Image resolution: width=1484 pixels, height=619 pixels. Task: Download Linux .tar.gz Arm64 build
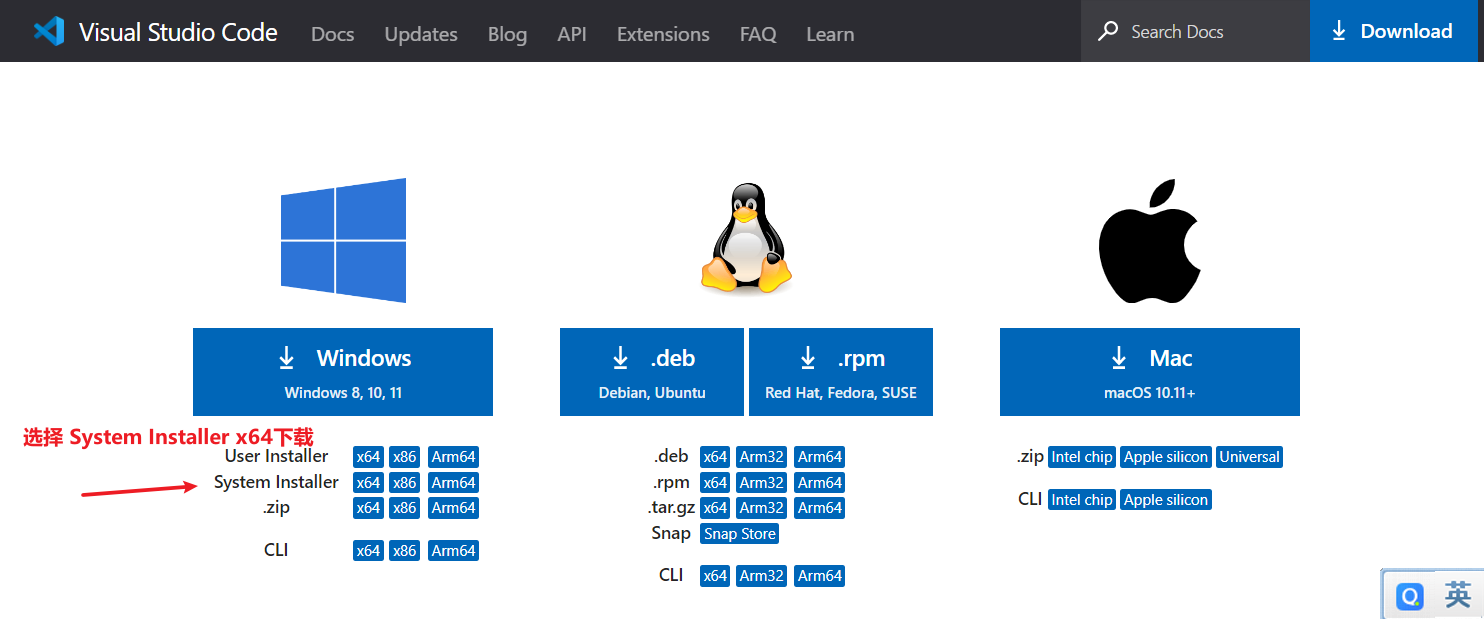(x=819, y=508)
